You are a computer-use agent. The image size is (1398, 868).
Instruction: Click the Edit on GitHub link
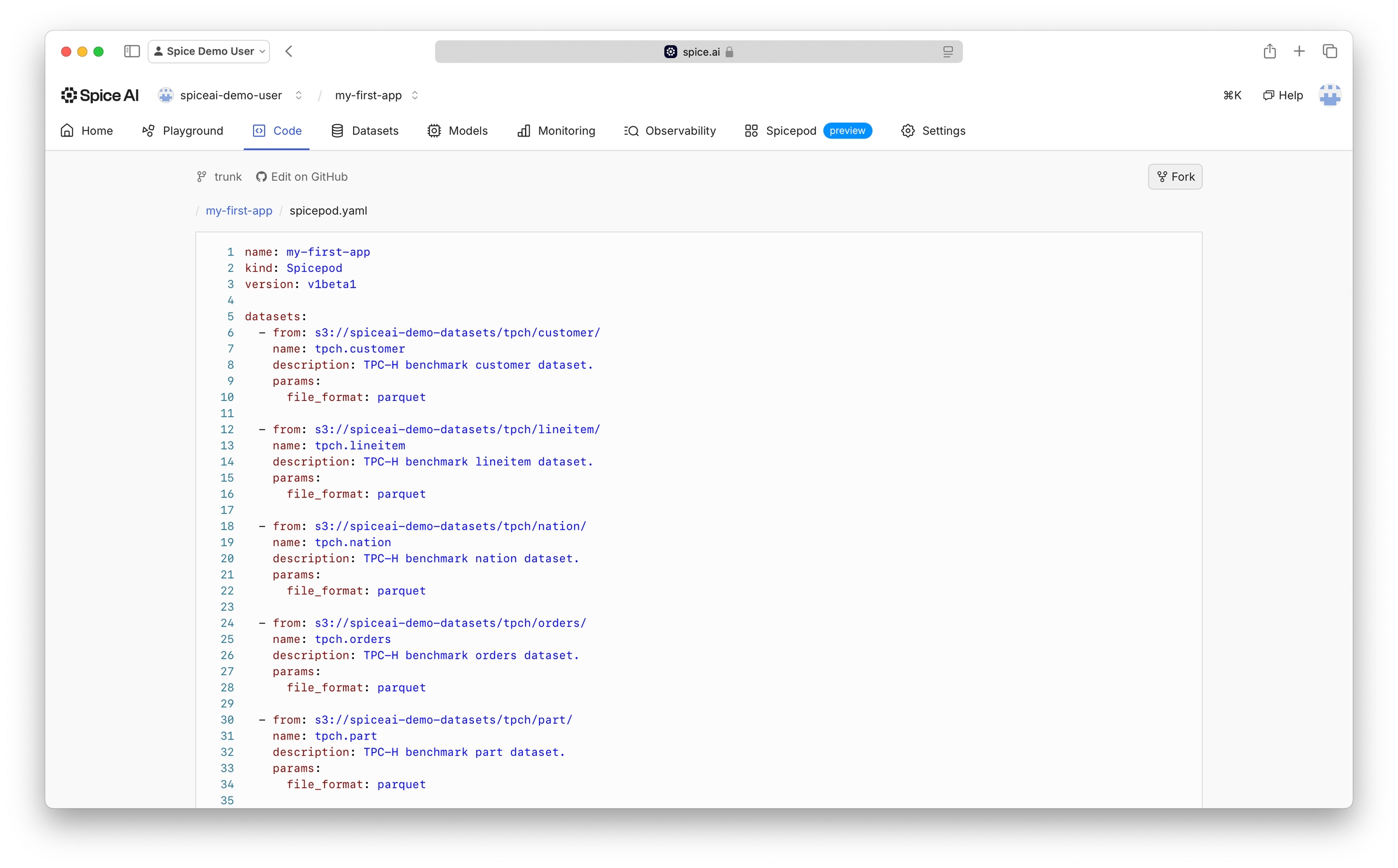coord(302,177)
